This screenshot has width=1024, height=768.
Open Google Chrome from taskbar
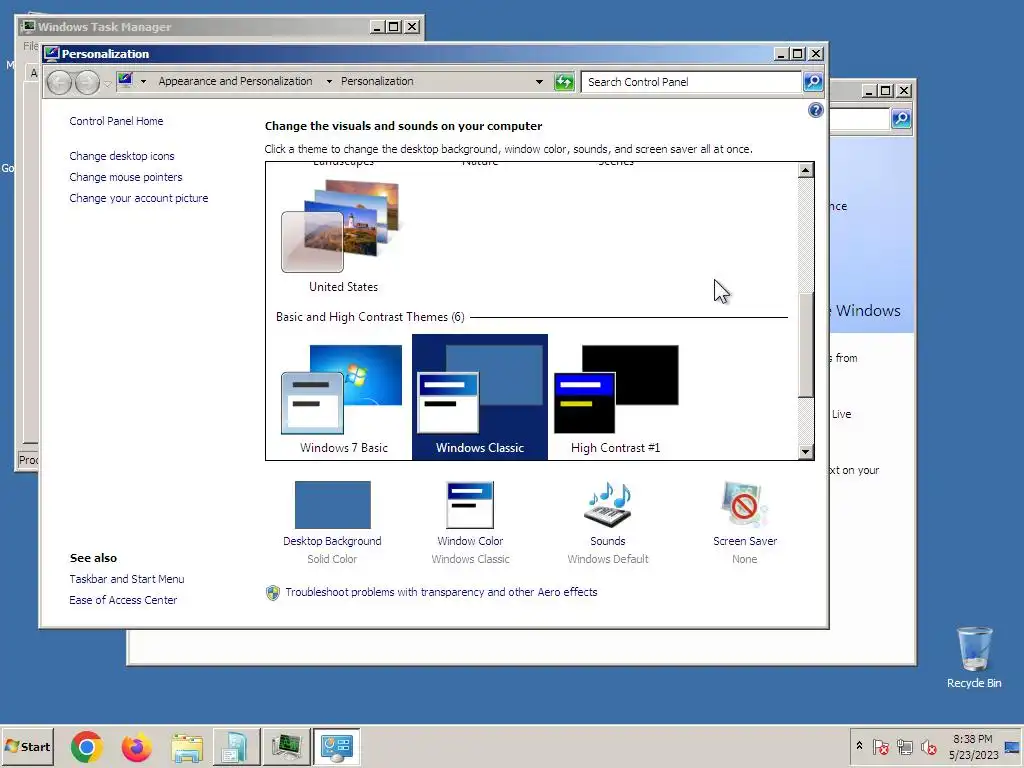pyautogui.click(x=87, y=746)
